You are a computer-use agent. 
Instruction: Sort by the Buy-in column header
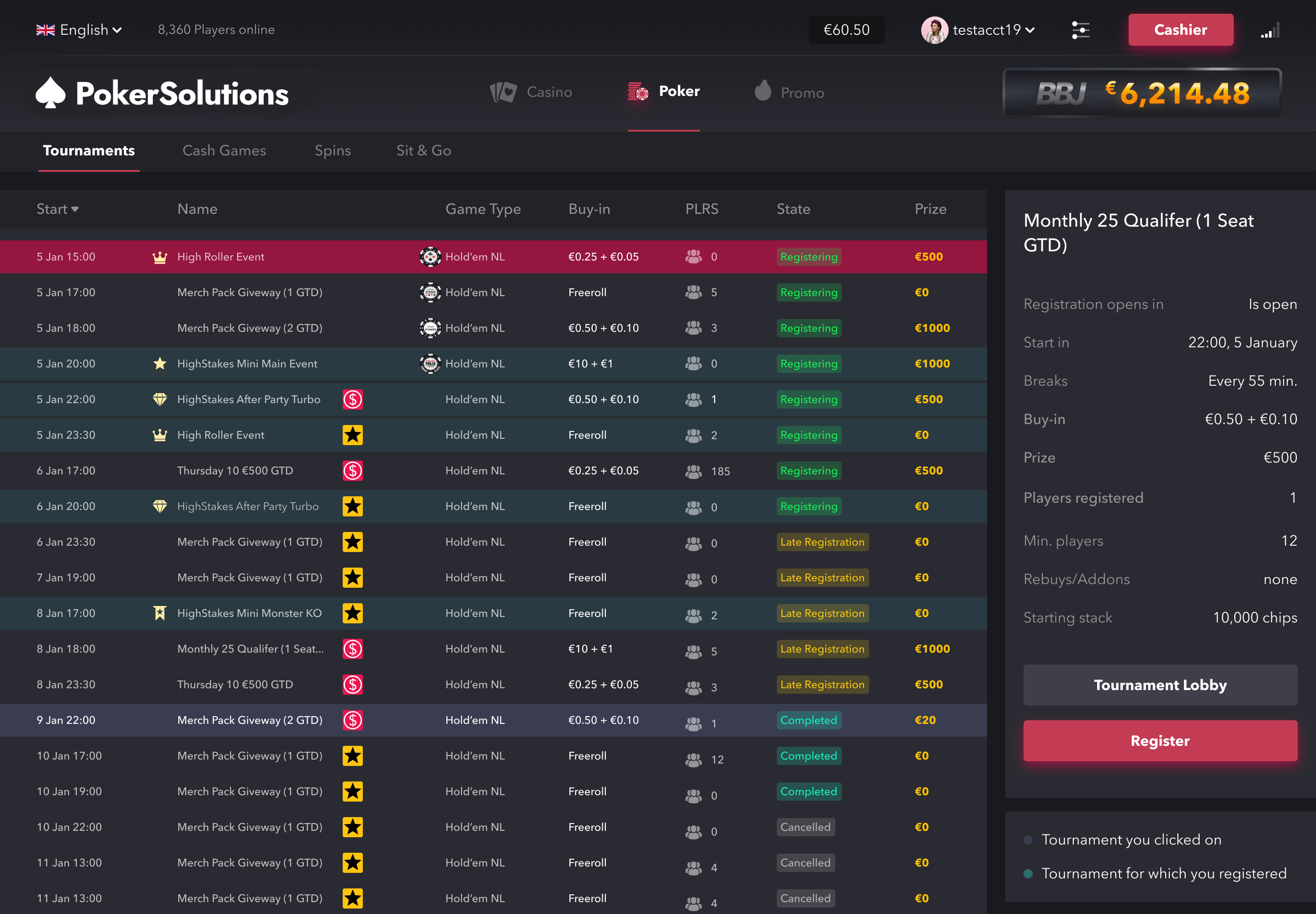click(589, 209)
